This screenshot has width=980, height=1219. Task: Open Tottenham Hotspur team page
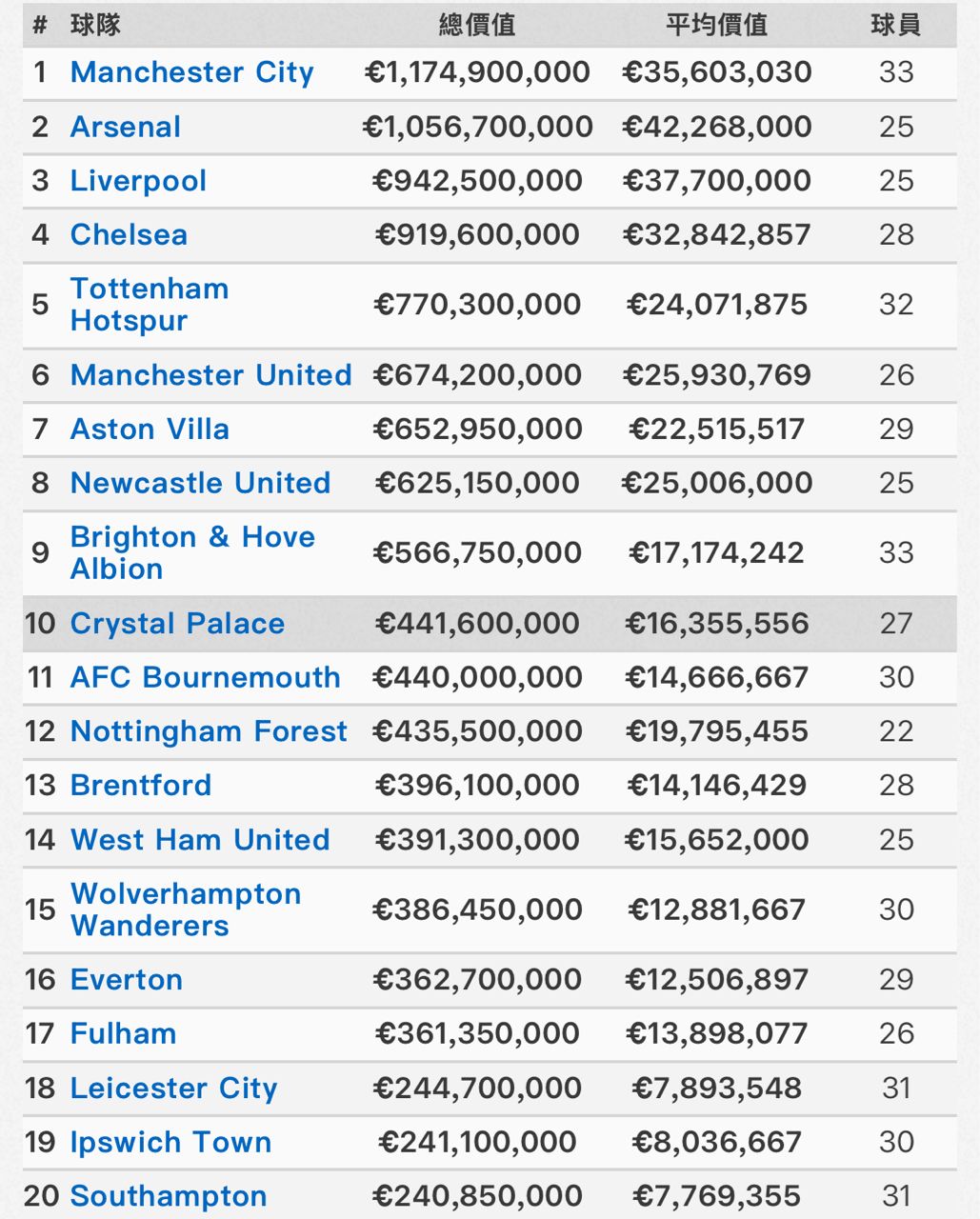click(150, 305)
